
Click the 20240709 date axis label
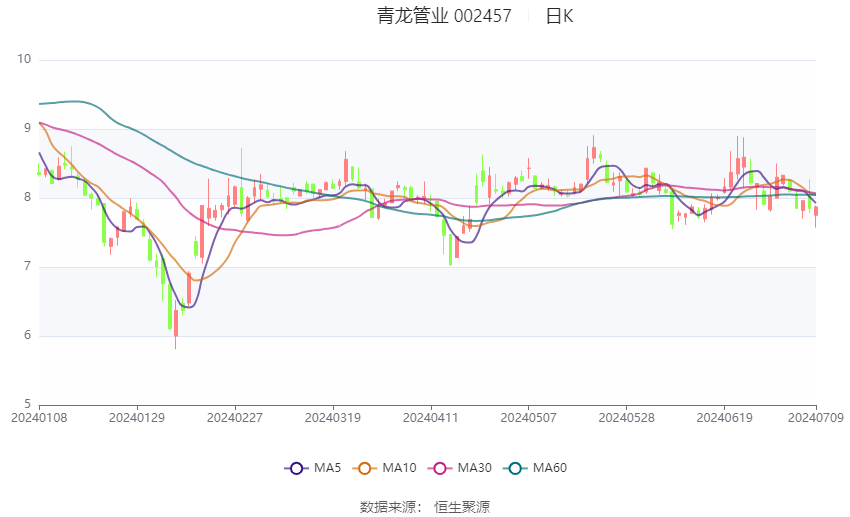click(816, 418)
